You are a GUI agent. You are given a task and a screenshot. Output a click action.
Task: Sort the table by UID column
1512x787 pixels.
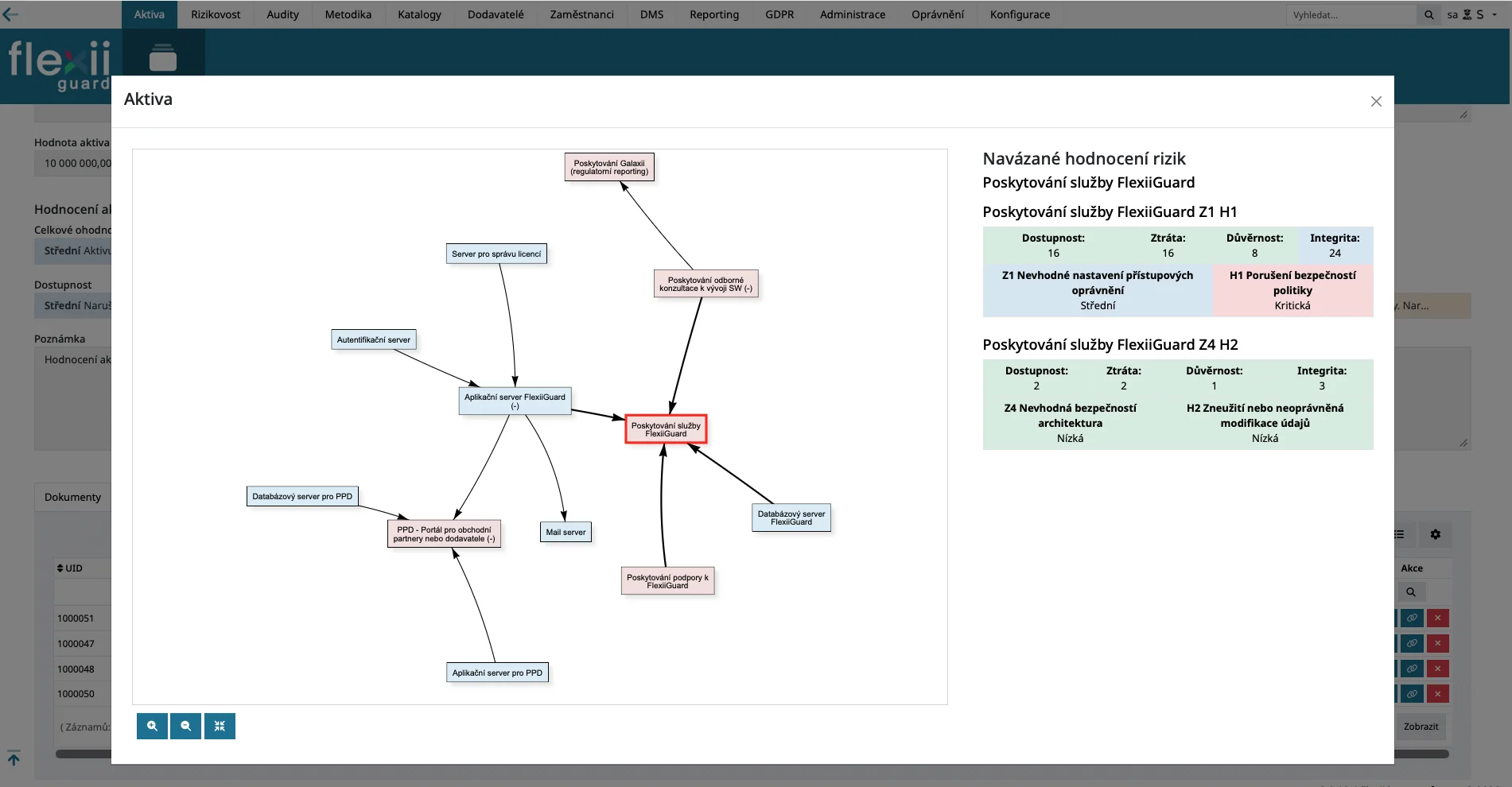pyautogui.click(x=70, y=568)
